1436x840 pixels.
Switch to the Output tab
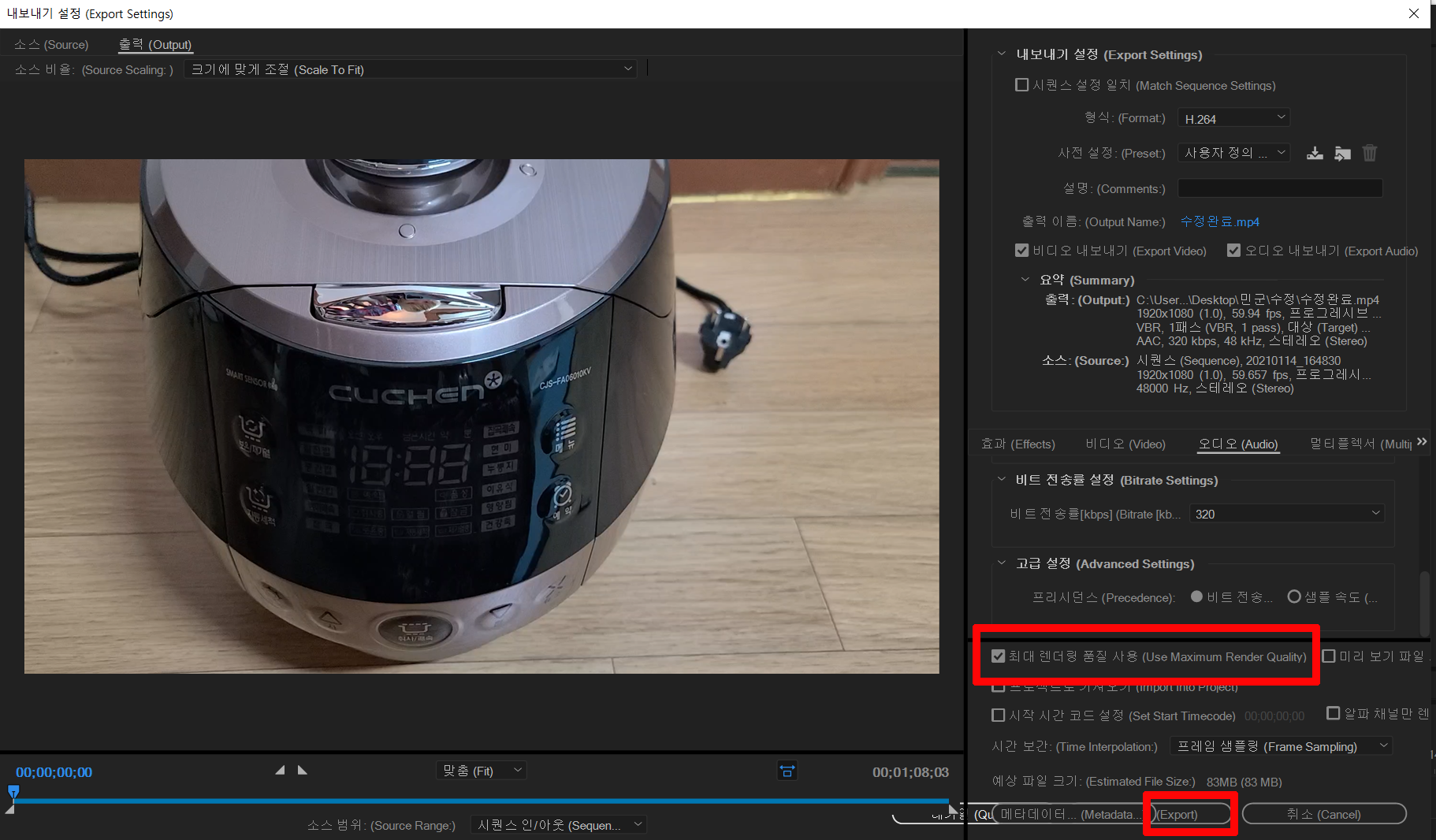coord(155,45)
